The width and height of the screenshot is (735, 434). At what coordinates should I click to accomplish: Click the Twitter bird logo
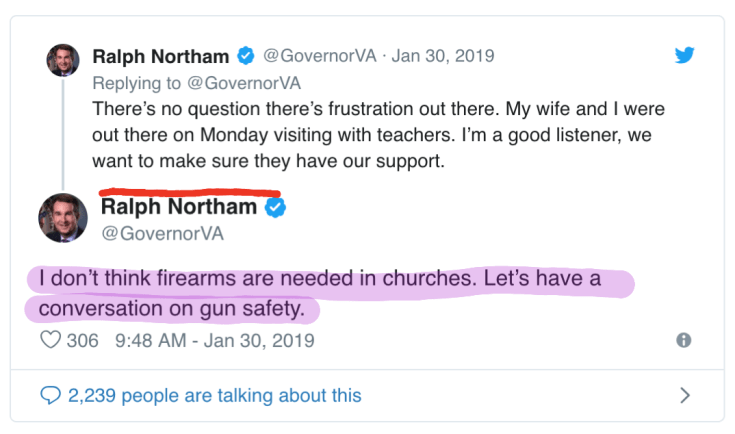click(684, 55)
